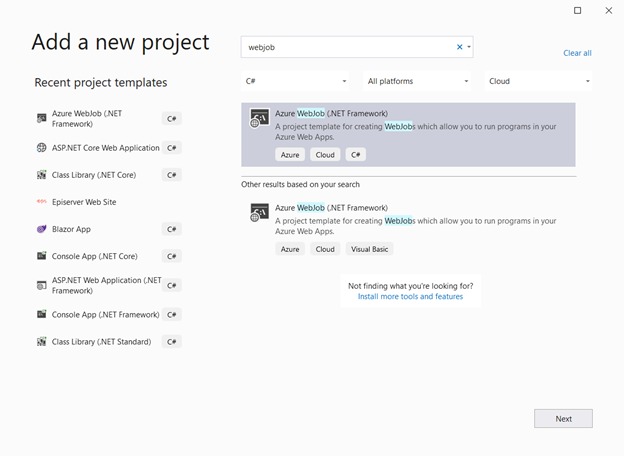Clear search text with the X icon
624x456 pixels.
click(460, 47)
